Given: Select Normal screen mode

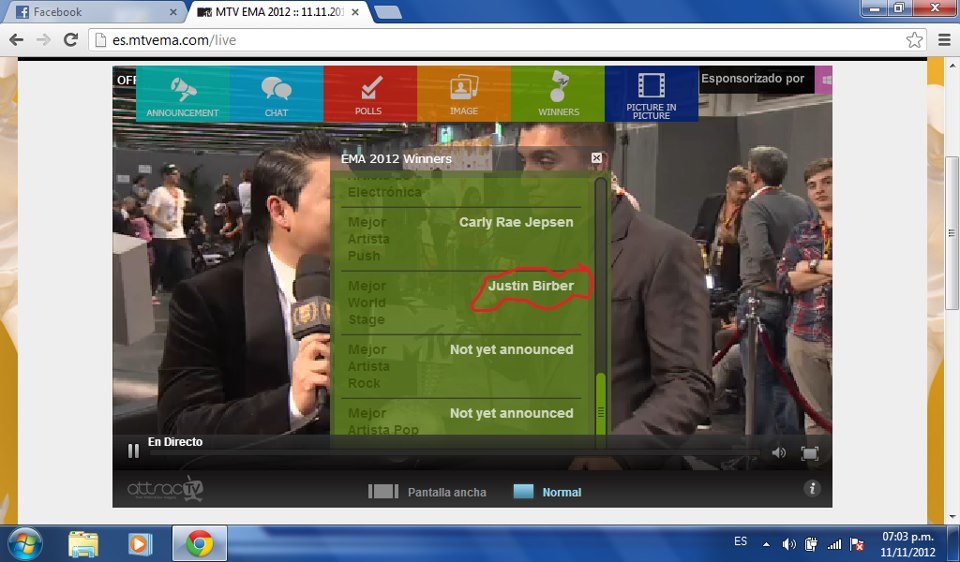Looking at the screenshot, I should pyautogui.click(x=547, y=492).
